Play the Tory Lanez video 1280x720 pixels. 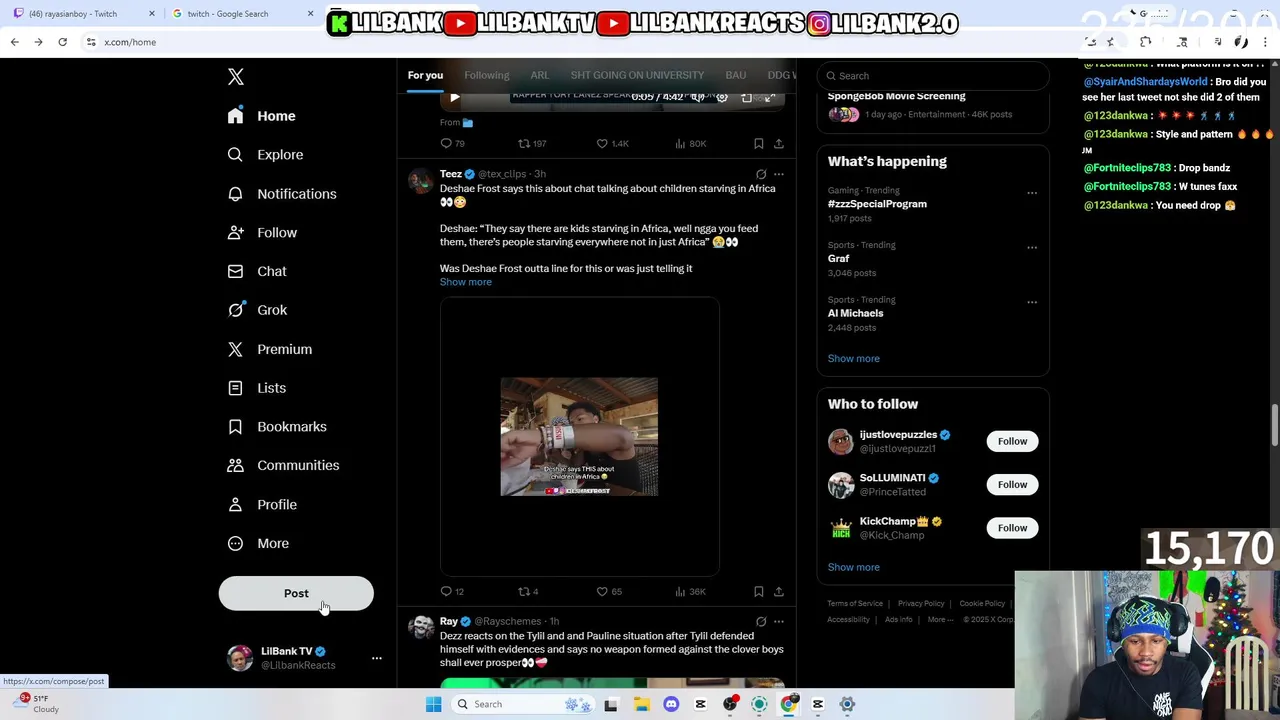[454, 97]
